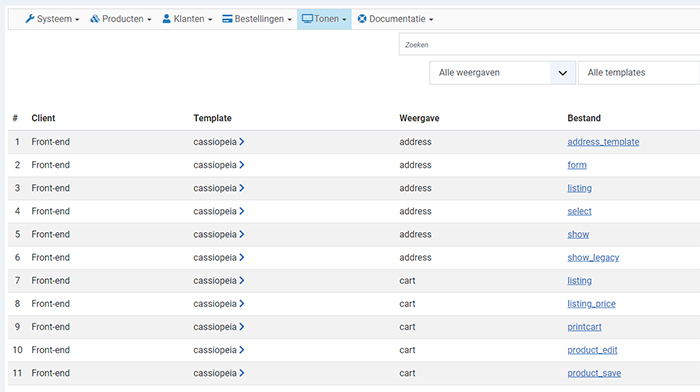Click the cubes icon beside Producten

click(x=95, y=19)
